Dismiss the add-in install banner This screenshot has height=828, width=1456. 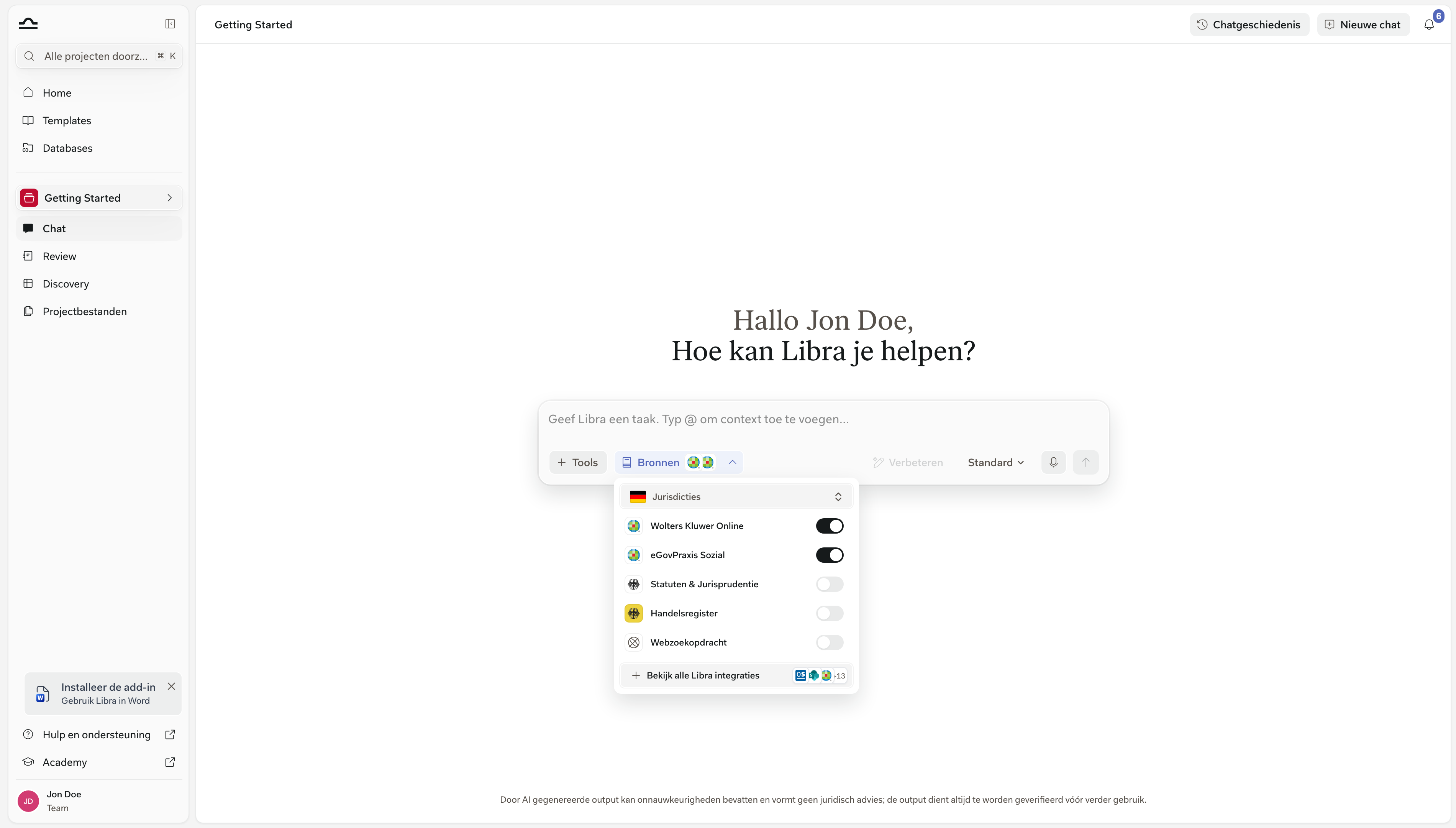coord(171,687)
